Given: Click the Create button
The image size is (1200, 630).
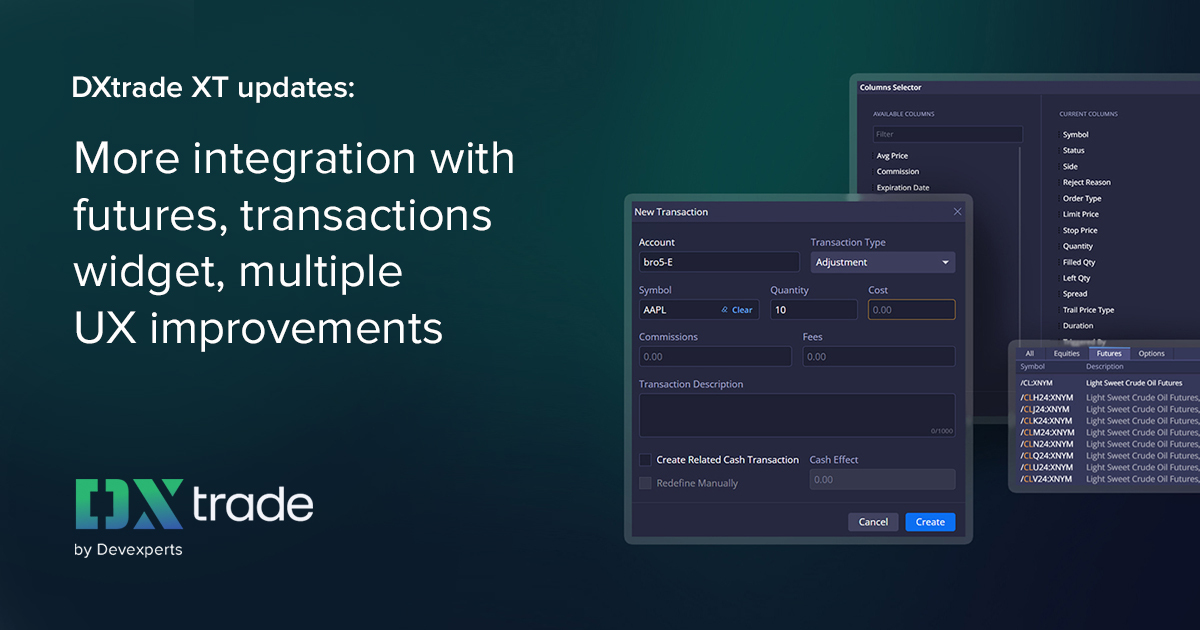Looking at the screenshot, I should pyautogui.click(x=930, y=521).
